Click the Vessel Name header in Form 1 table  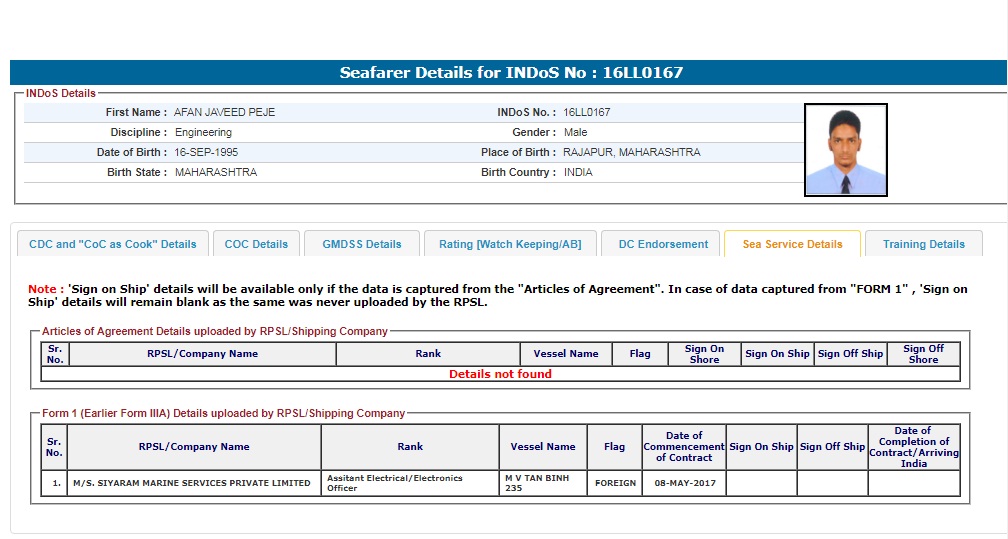click(x=543, y=447)
